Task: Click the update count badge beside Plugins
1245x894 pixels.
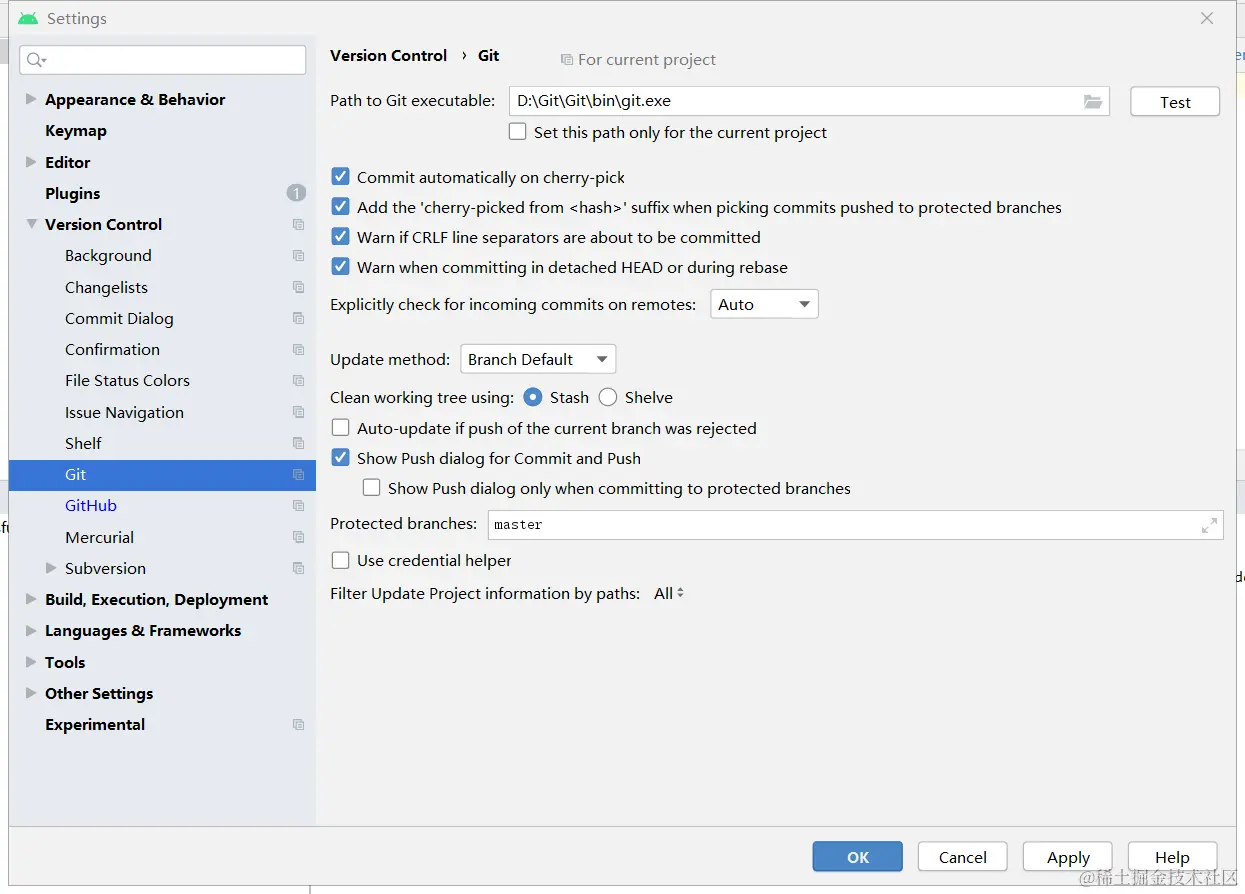Action: (296, 193)
